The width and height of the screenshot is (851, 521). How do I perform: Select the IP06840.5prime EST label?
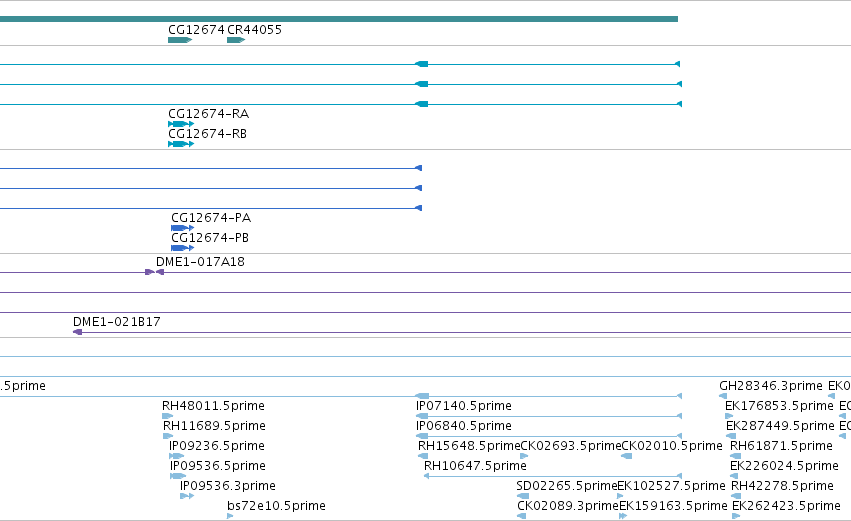463,426
